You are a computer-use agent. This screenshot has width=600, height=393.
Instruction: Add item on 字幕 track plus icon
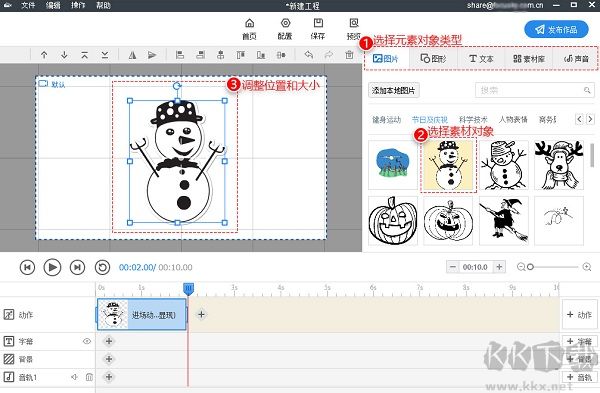pos(109,341)
